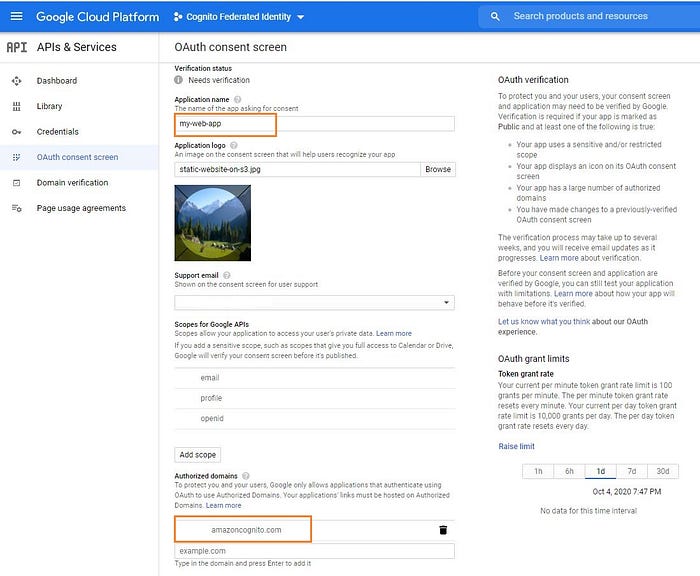The image size is (700, 576).
Task: Click the logo file field static-website-on-s3.jpg
Action: pyautogui.click(x=297, y=170)
